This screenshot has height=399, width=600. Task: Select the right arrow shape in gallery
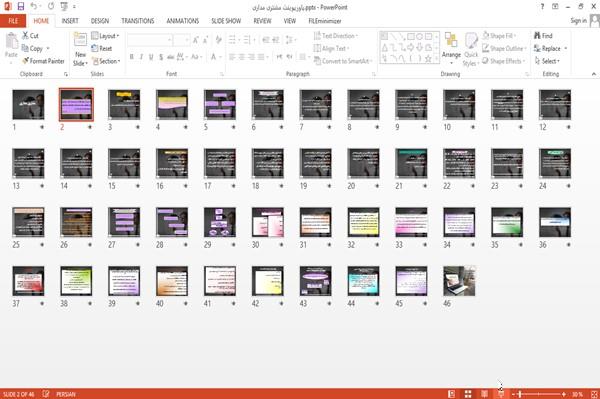tap(411, 47)
